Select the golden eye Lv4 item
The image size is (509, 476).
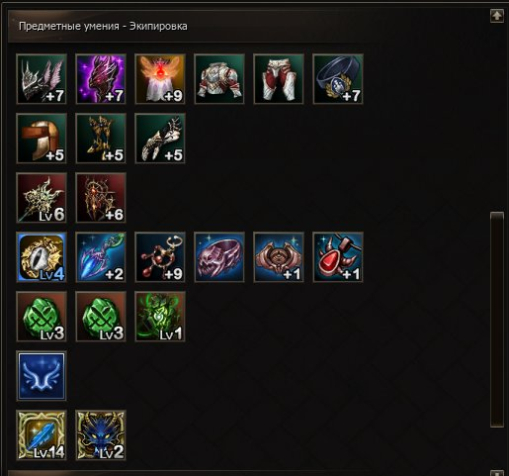tap(42, 257)
